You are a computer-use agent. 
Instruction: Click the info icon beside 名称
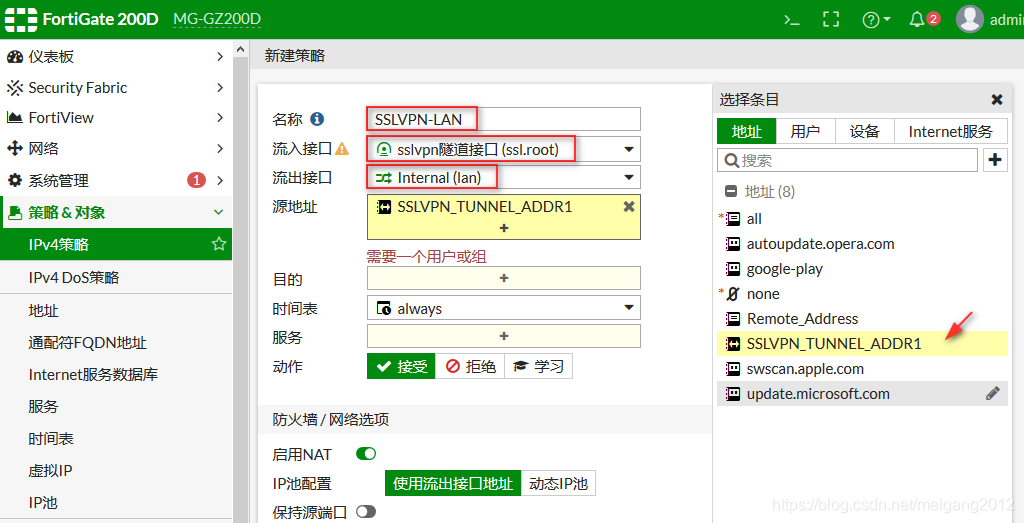317,119
